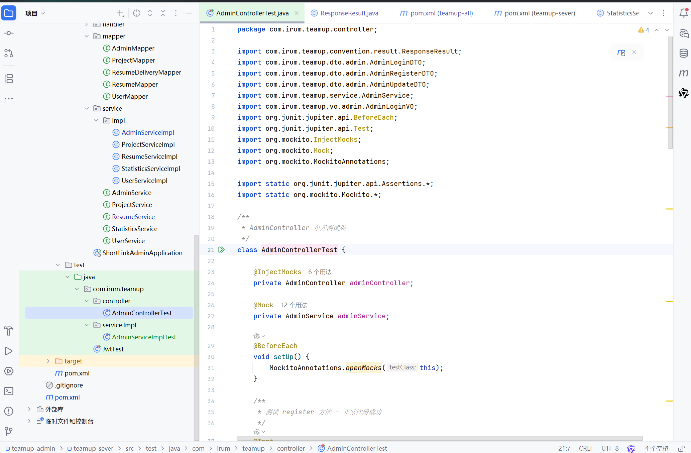Open the Run tool window icon
The width and height of the screenshot is (691, 453).
point(8,351)
